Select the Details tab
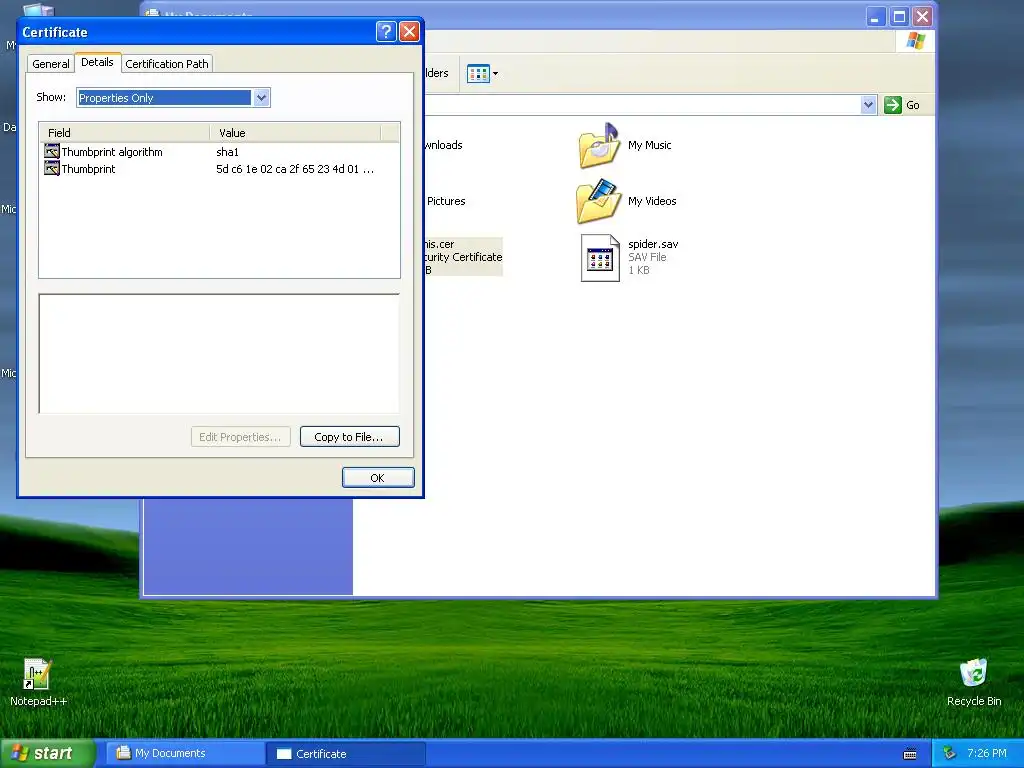The height and width of the screenshot is (768, 1024). (97, 62)
